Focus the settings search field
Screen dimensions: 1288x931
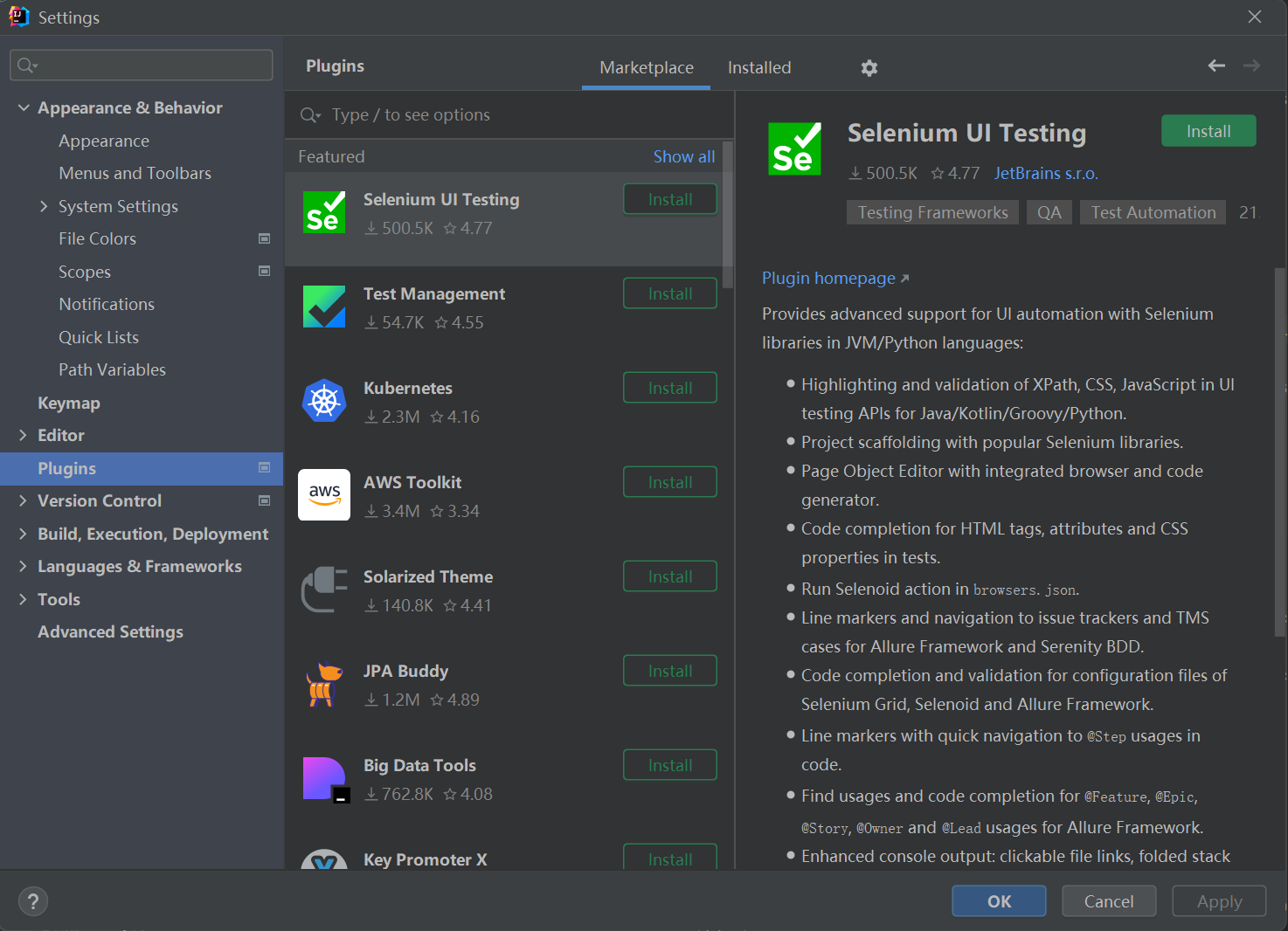tap(142, 66)
